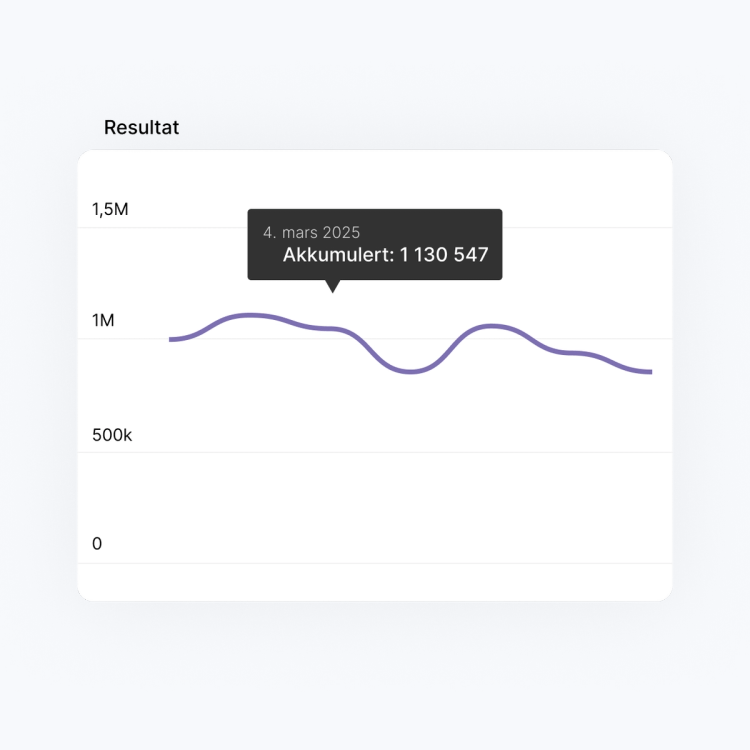Click the lowest dip in the line's middle
Image resolution: width=750 pixels, height=750 pixels.
tap(411, 371)
